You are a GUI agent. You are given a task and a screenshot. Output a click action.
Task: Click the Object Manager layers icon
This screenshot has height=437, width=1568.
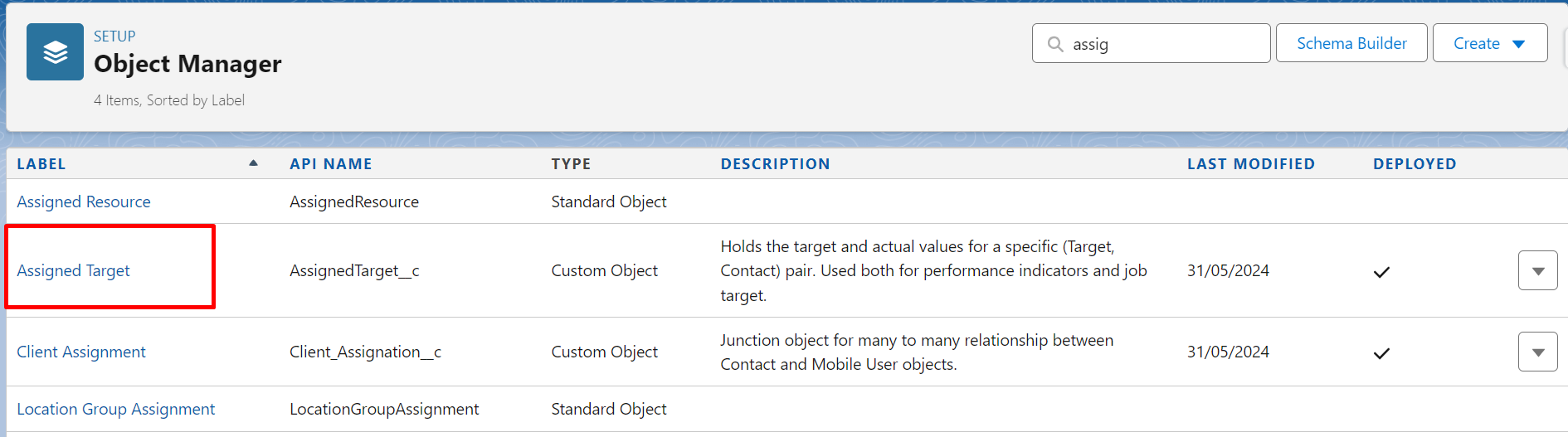[55, 51]
